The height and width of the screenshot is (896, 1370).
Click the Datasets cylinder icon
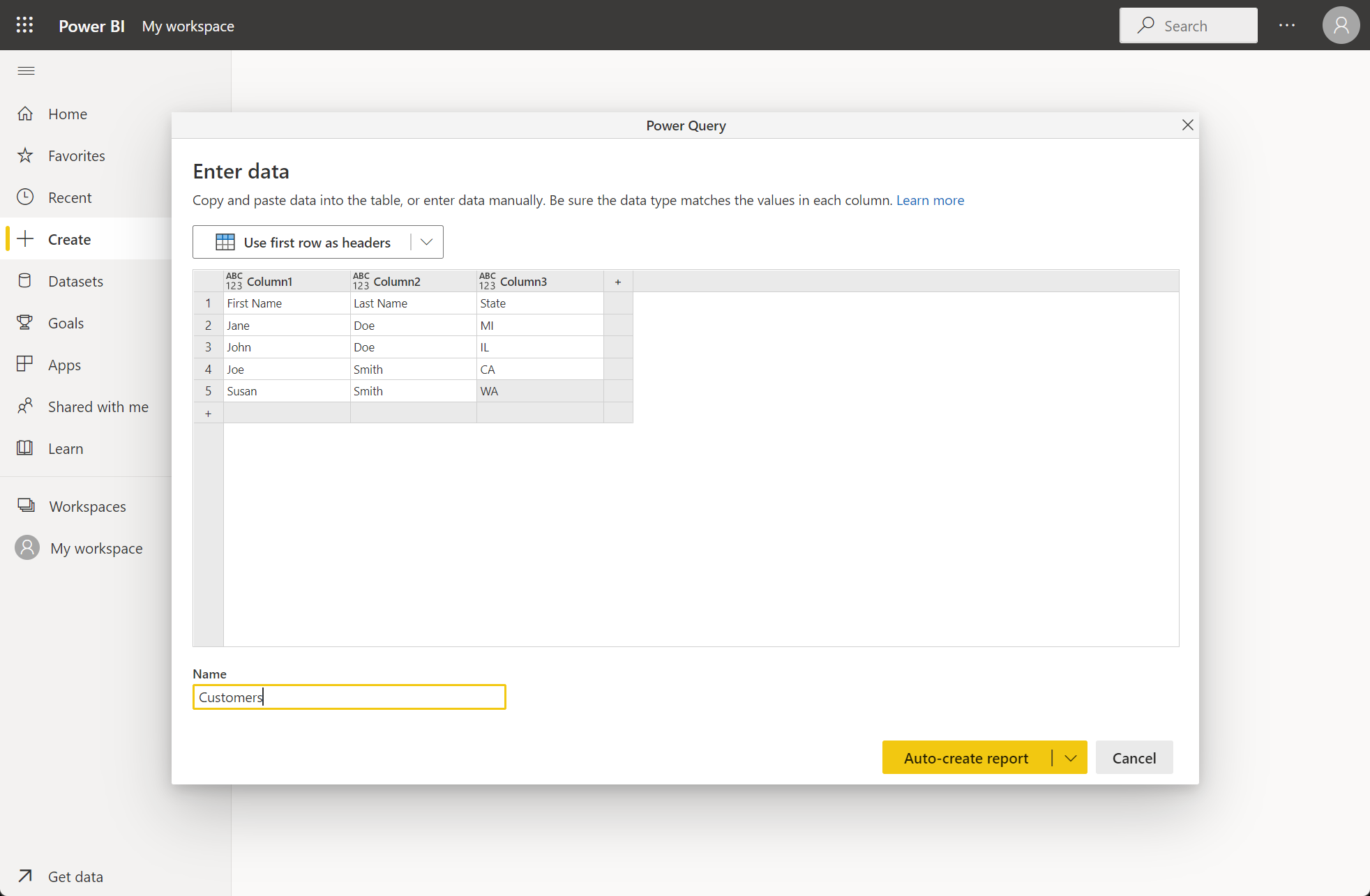25,281
